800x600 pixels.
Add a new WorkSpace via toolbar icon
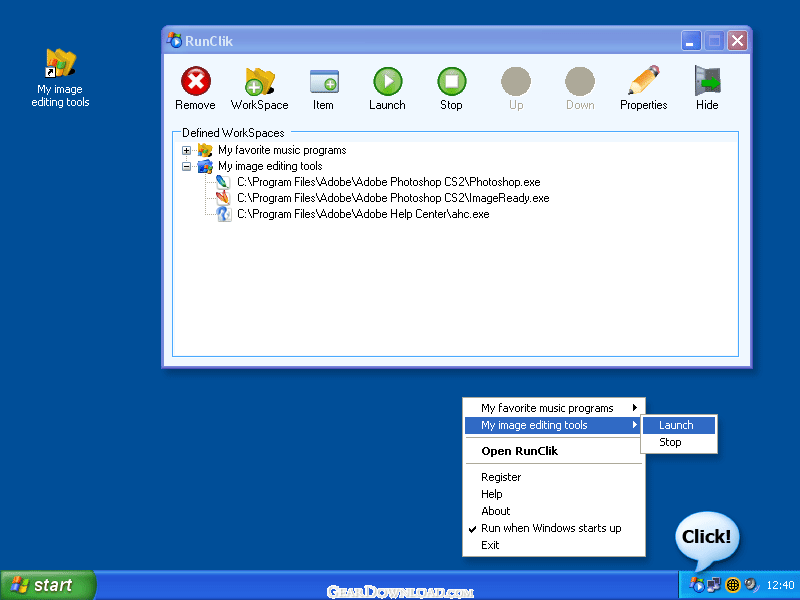(x=260, y=81)
